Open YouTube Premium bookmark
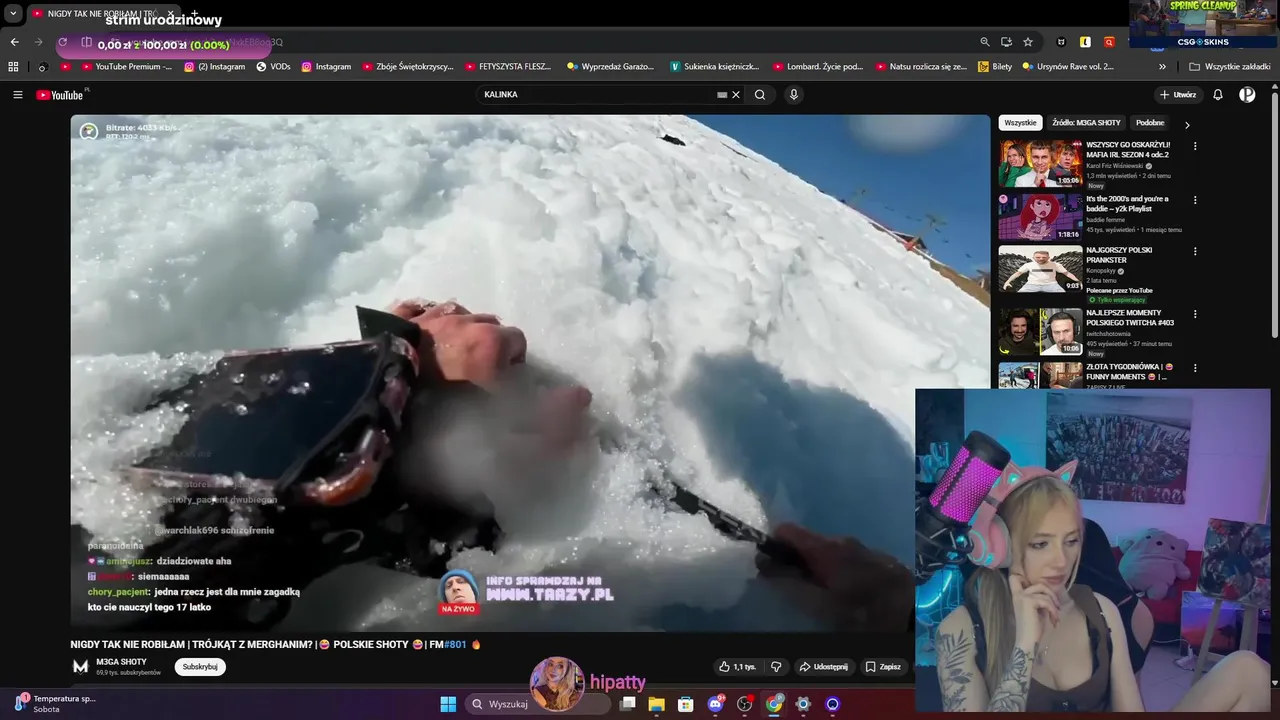Image resolution: width=1280 pixels, height=720 pixels. (126, 67)
